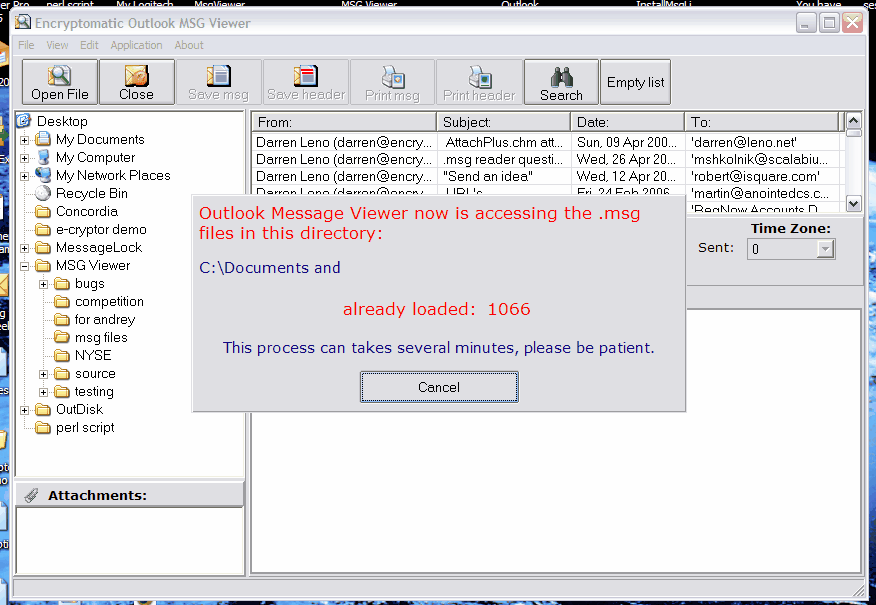Image resolution: width=876 pixels, height=605 pixels.
Task: Sort messages by Subject column
Action: coord(503,122)
